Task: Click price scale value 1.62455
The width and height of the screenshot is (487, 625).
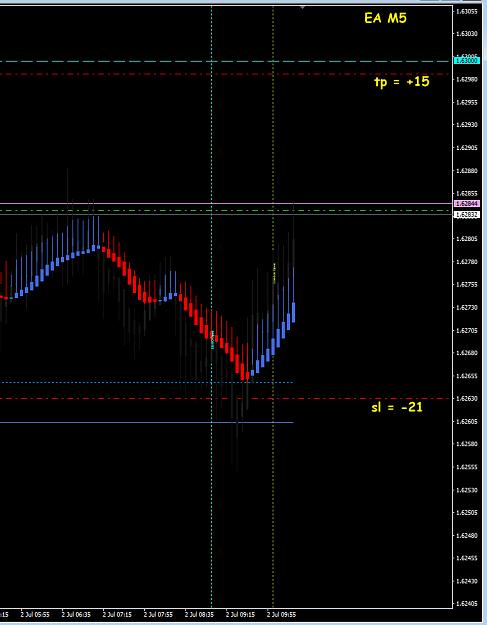Action: 467,558
